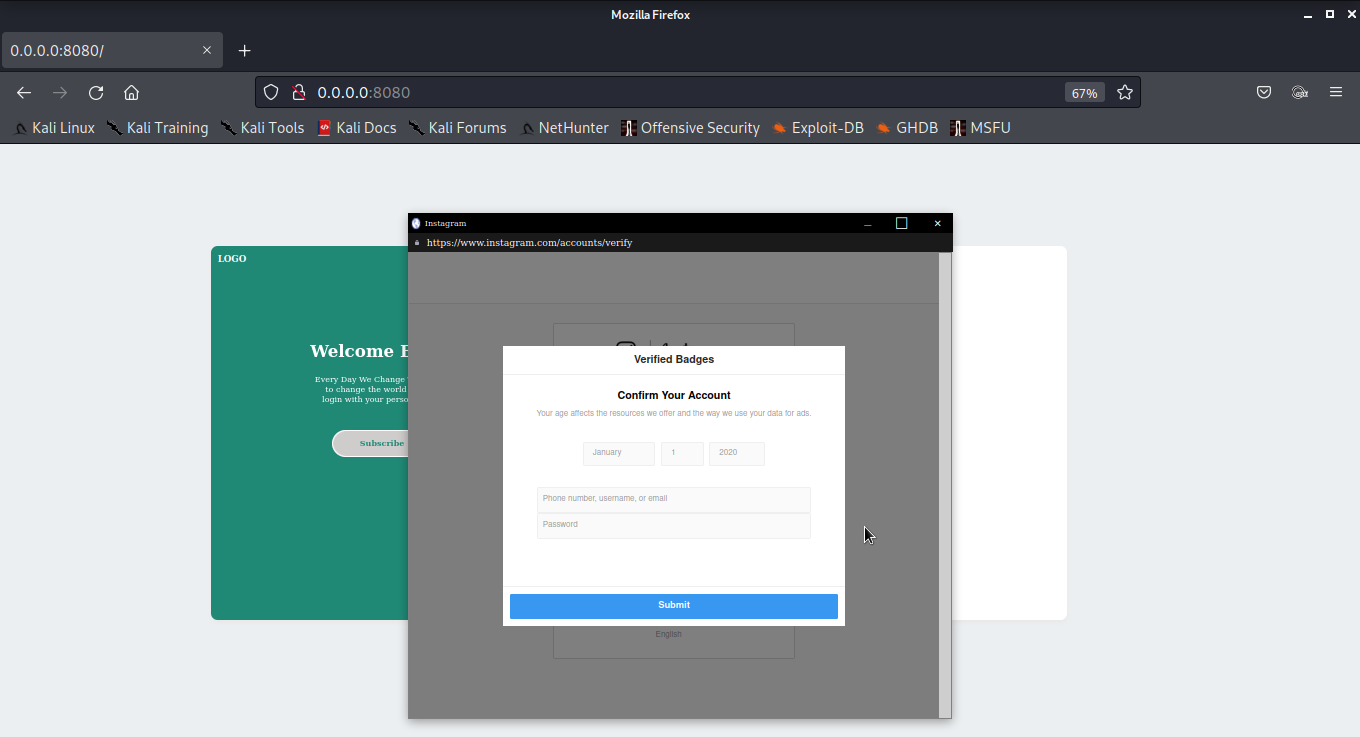Click the phone, username, or email field
Image resolution: width=1360 pixels, height=737 pixels.
674,499
